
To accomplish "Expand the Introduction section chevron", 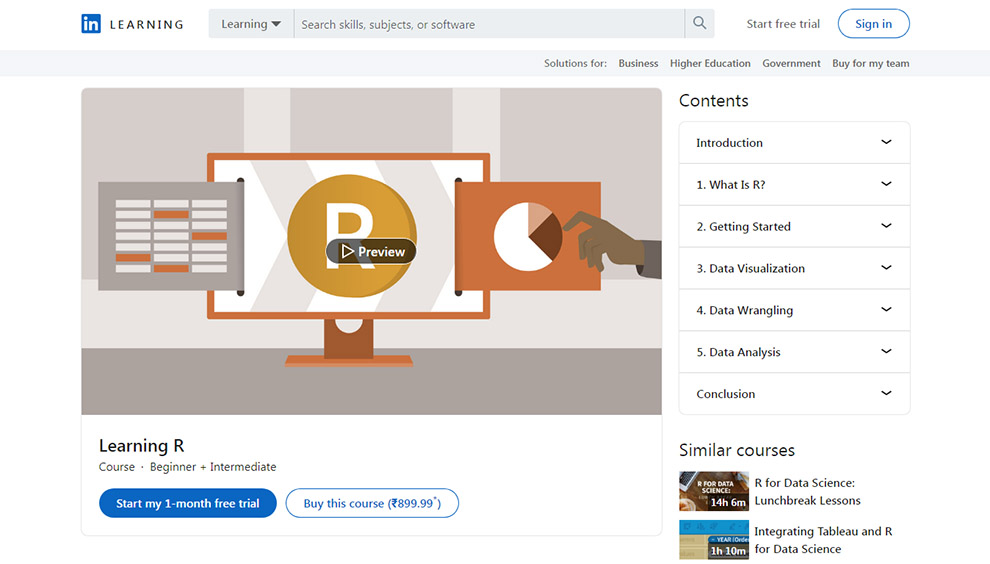I will pyautogui.click(x=886, y=142).
